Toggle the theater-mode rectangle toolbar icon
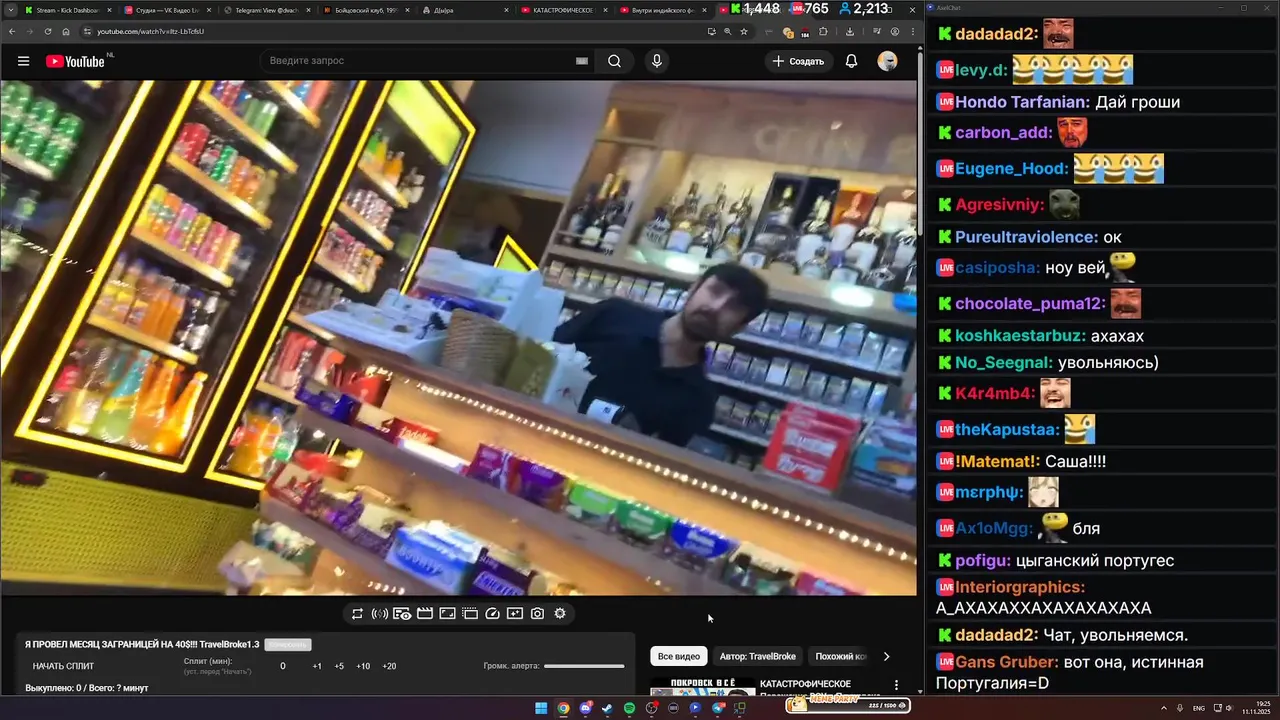 [x=447, y=614]
